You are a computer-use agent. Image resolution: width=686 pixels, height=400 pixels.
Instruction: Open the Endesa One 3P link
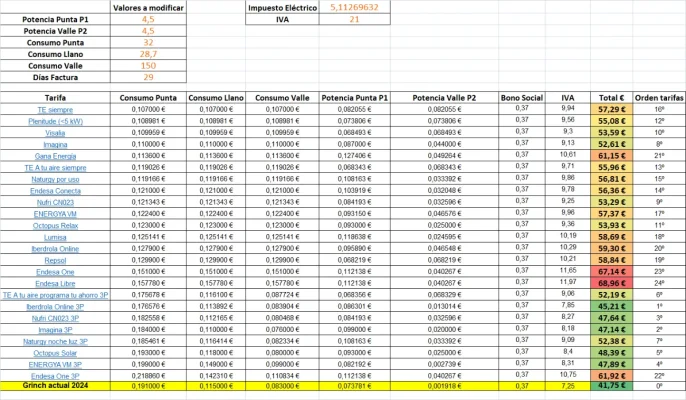[x=55, y=376]
